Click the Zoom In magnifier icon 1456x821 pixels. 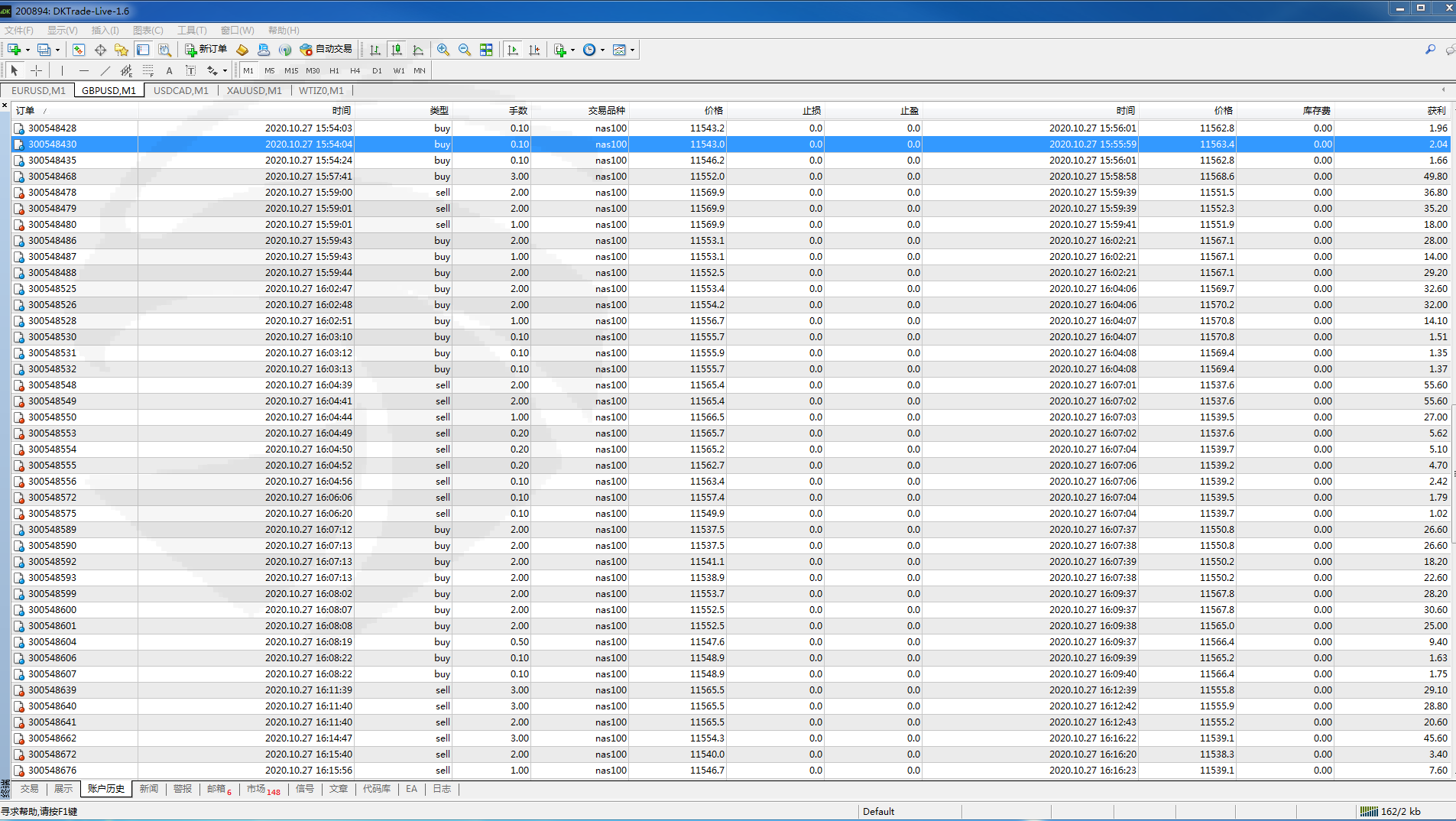pyautogui.click(x=443, y=50)
